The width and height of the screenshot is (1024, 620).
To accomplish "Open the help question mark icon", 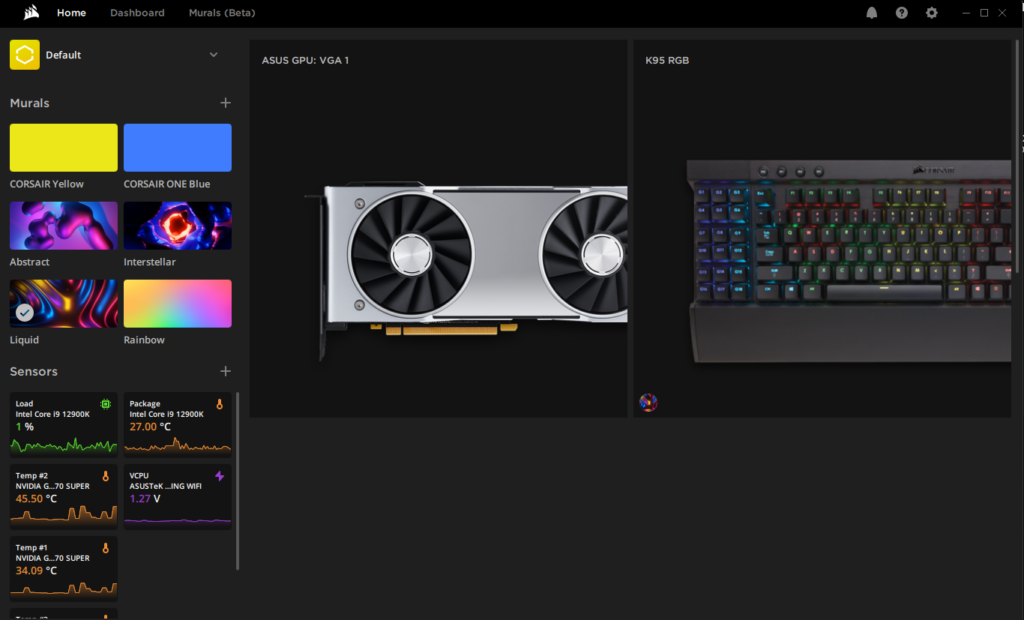I will click(901, 12).
